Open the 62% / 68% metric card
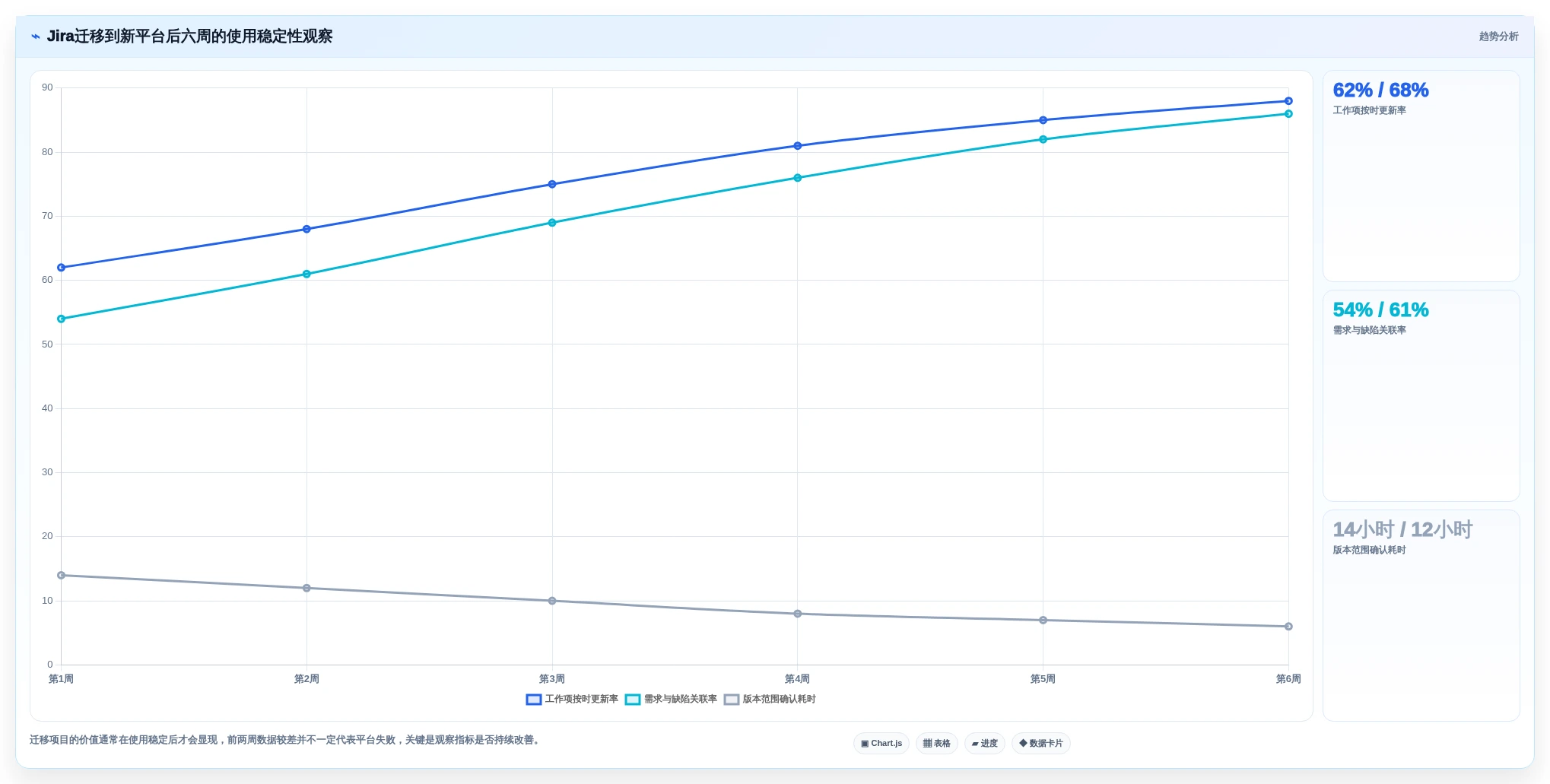This screenshot has height=784, width=1550. [x=1421, y=176]
